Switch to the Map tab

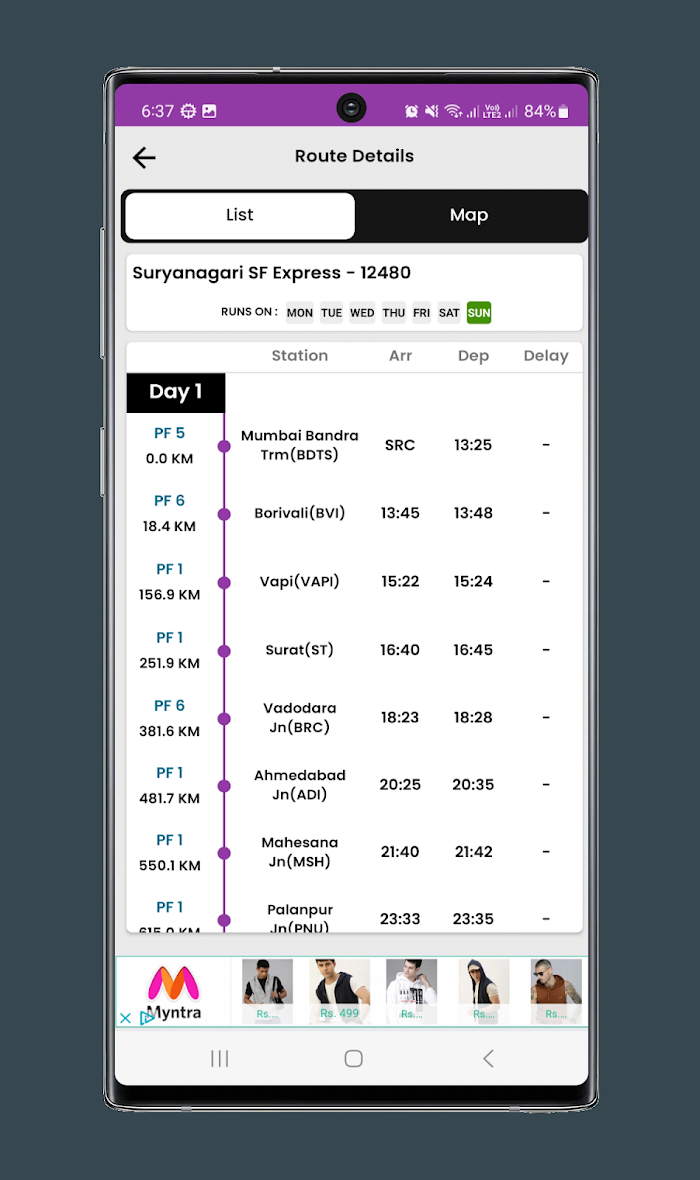click(x=470, y=215)
